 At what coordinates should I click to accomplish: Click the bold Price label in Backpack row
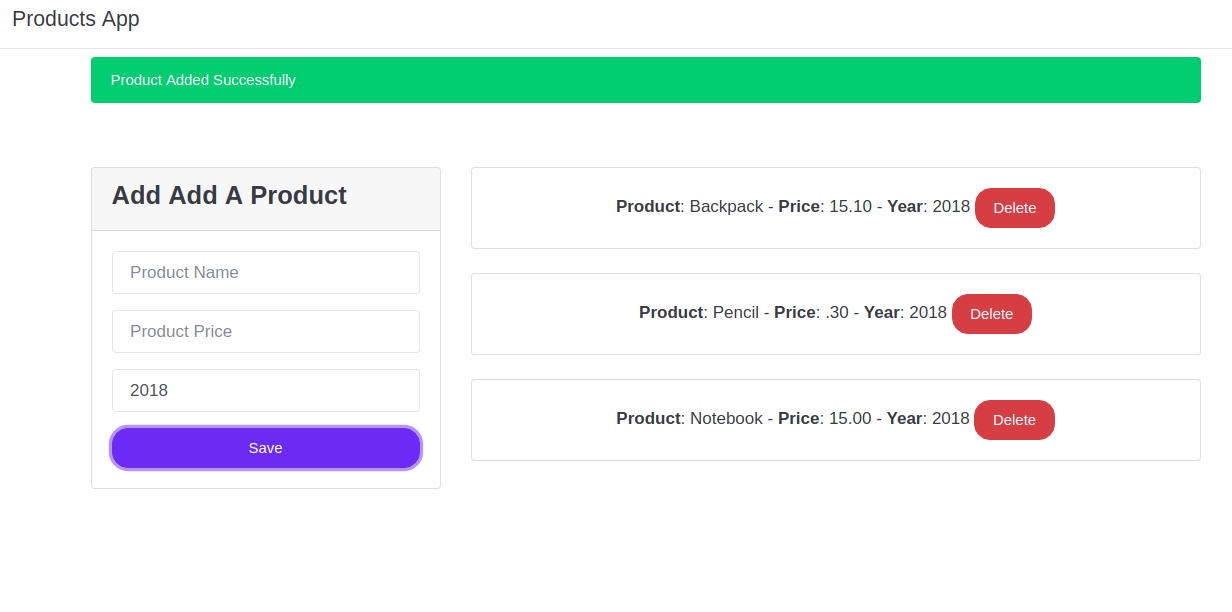coord(799,207)
